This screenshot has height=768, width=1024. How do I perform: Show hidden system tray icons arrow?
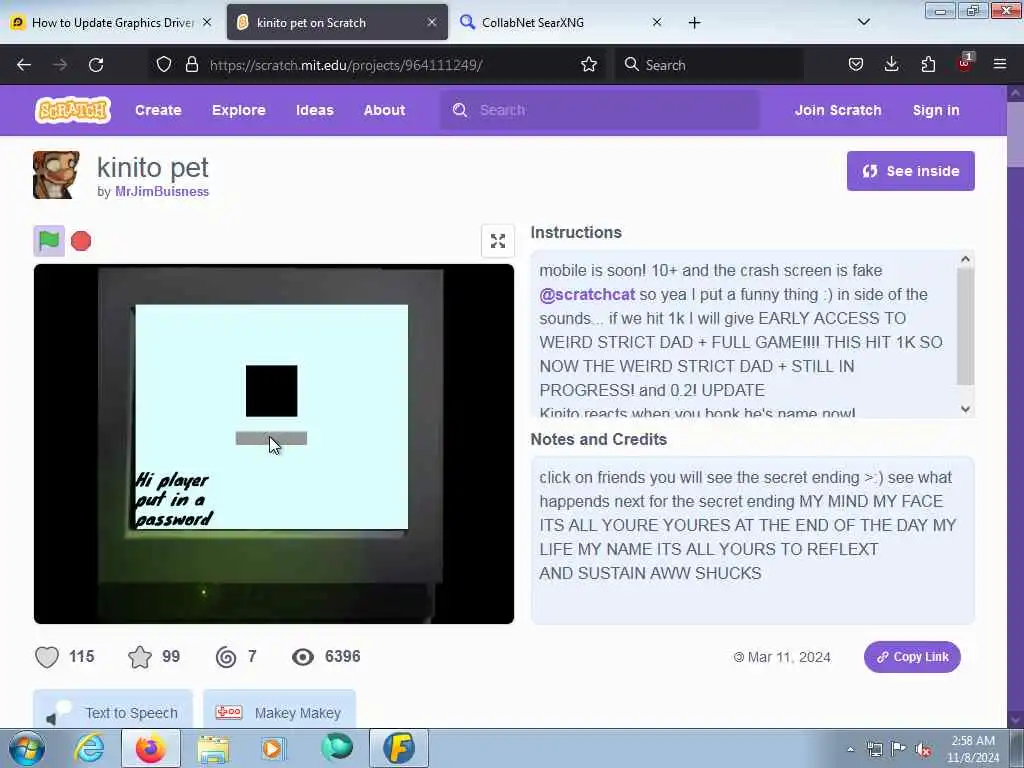point(850,750)
